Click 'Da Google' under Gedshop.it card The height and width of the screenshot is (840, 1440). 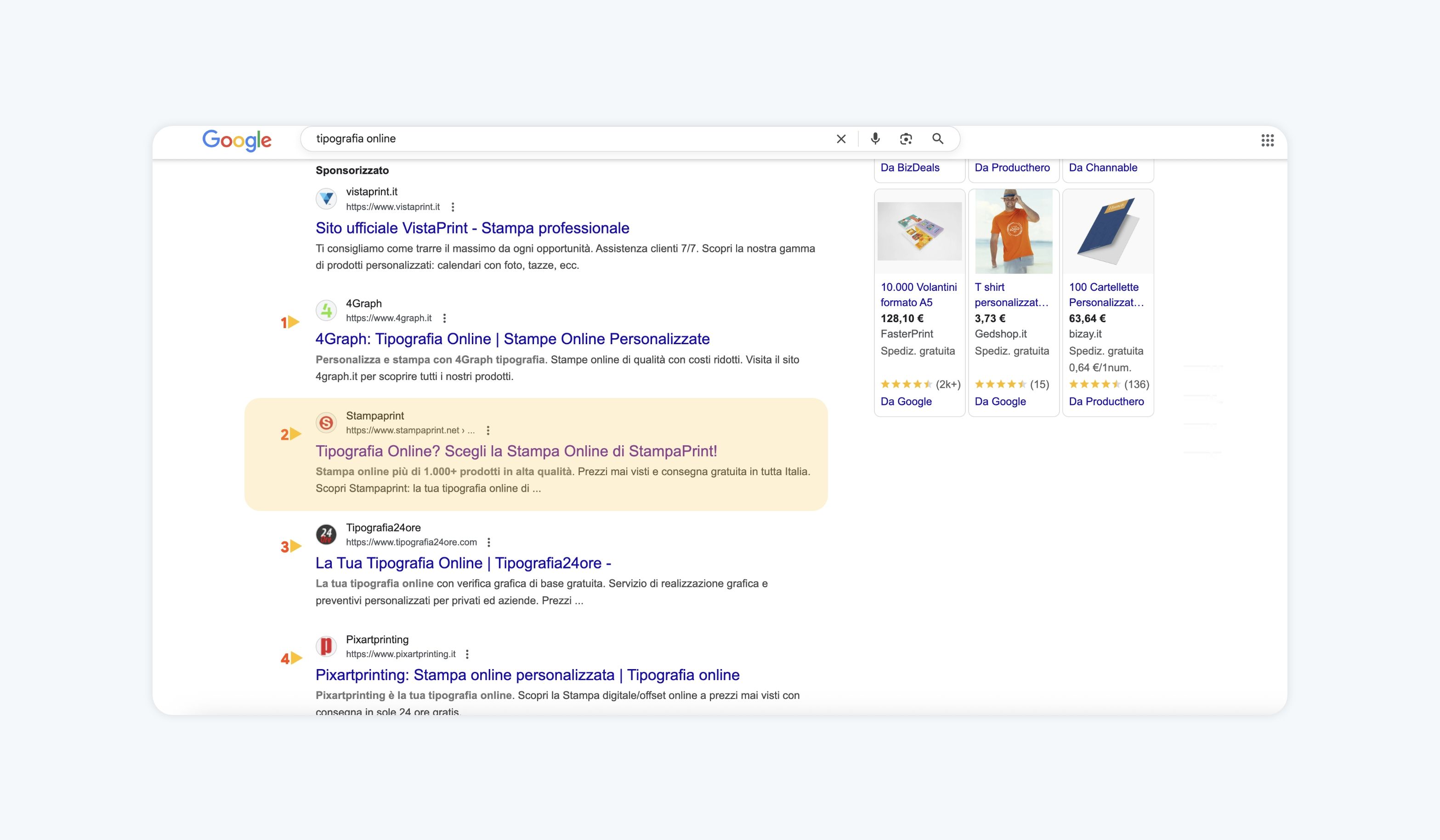(1000, 401)
